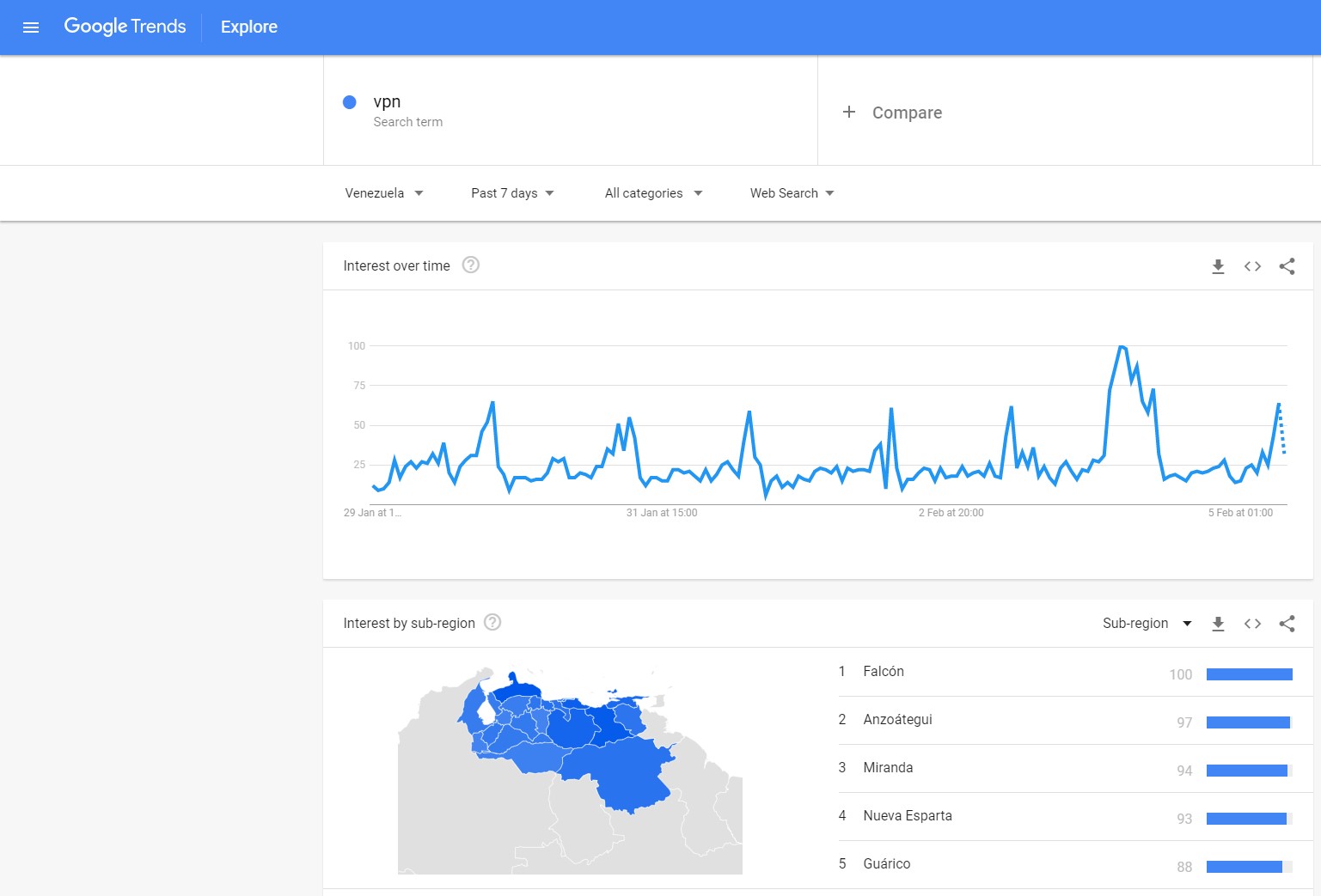Click the Google Trends logo
Screen dimensions: 1321x896
coord(125,27)
